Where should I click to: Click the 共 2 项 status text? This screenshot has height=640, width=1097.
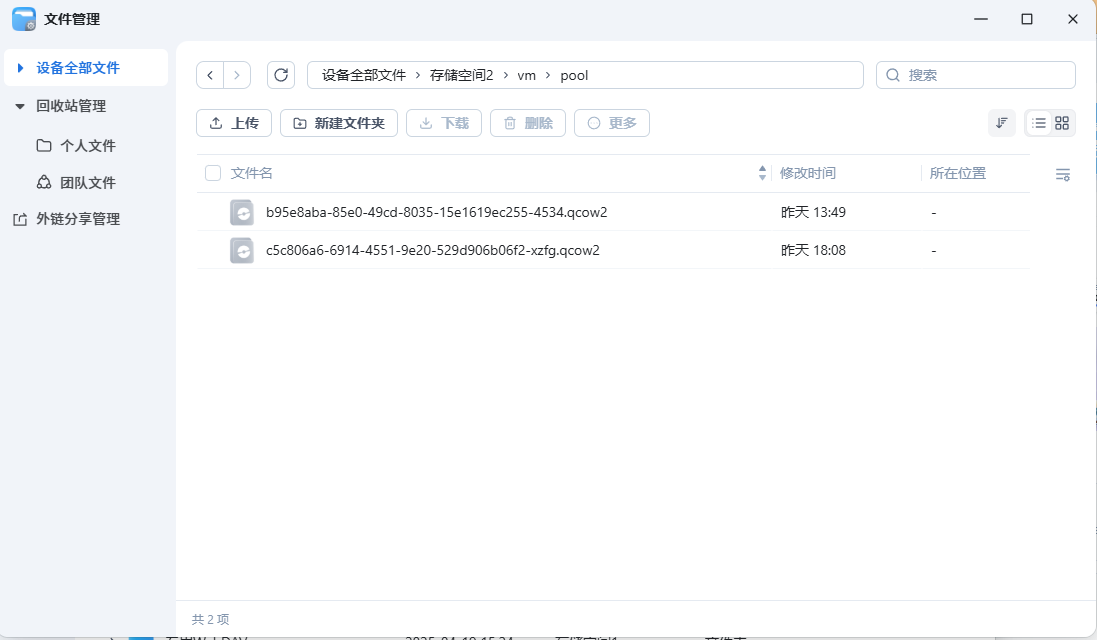[x=210, y=619]
